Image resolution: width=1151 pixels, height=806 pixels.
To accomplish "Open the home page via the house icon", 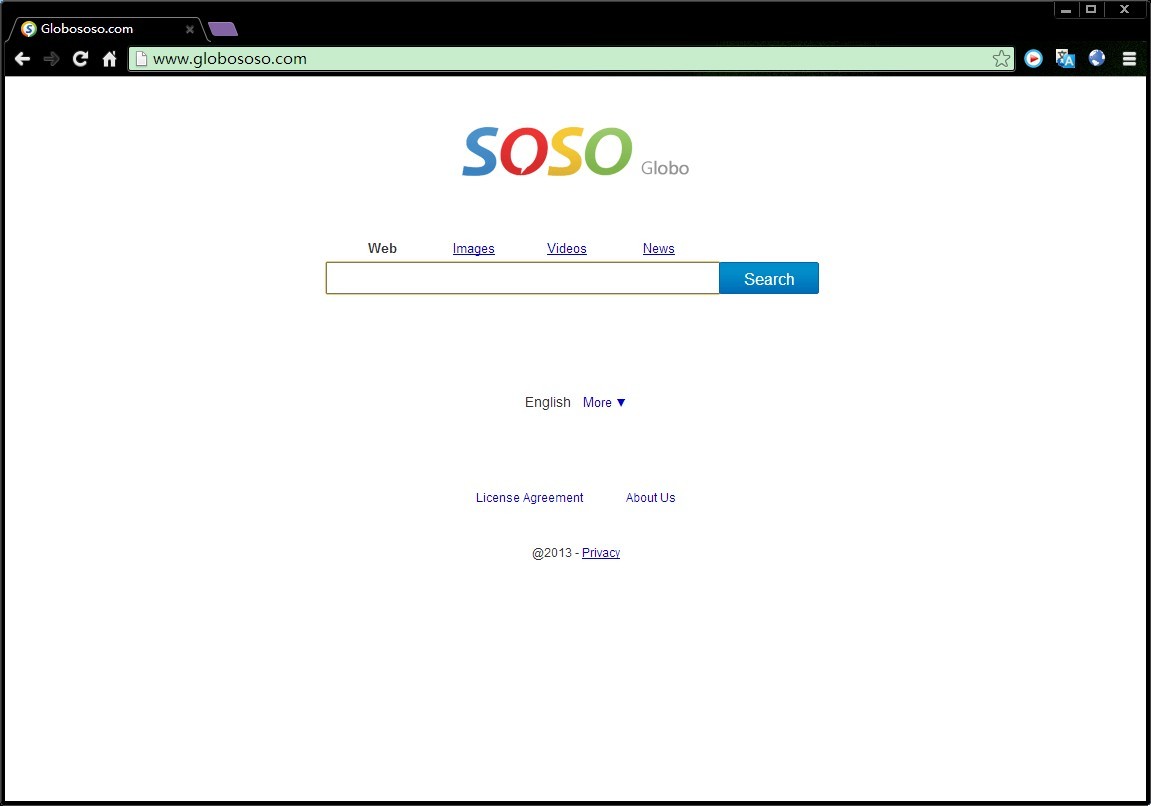I will 109,59.
